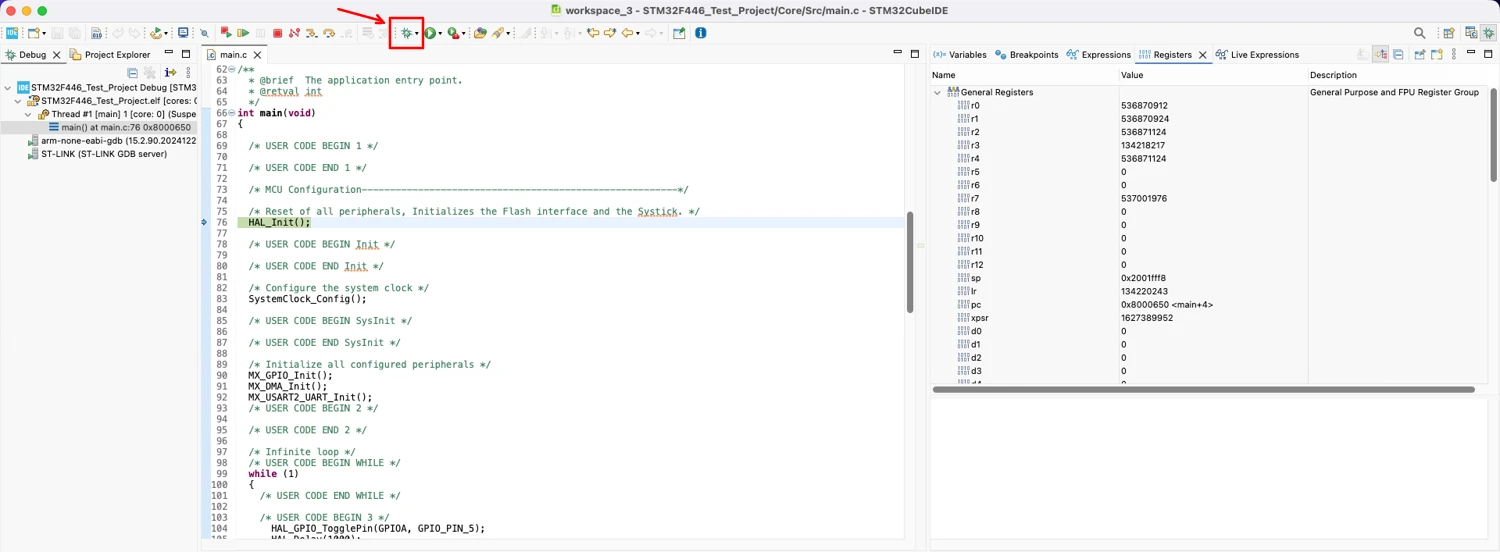Open the Breakpoints tab
Viewport: 1500px width, 552px height.
[x=1026, y=55]
